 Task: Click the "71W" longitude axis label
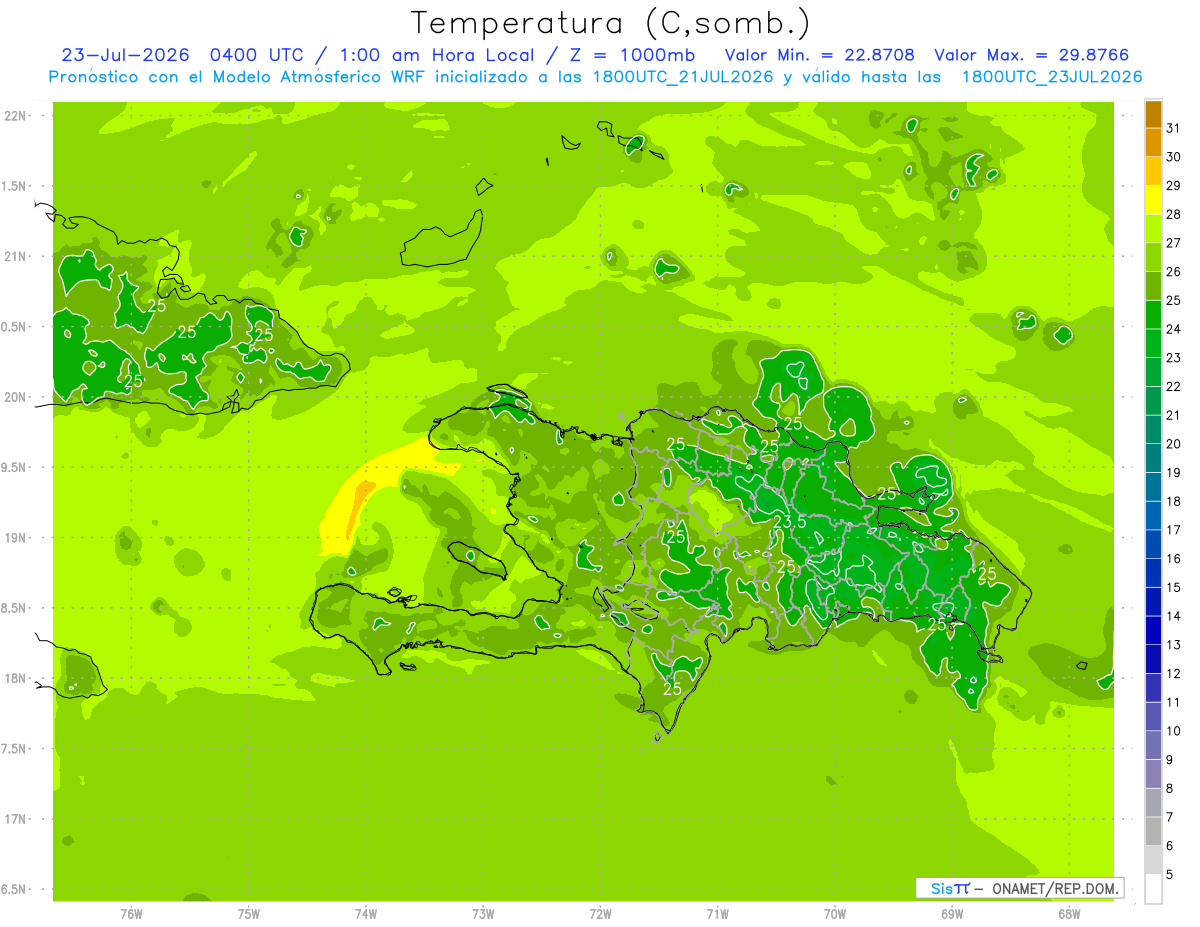coord(717,914)
